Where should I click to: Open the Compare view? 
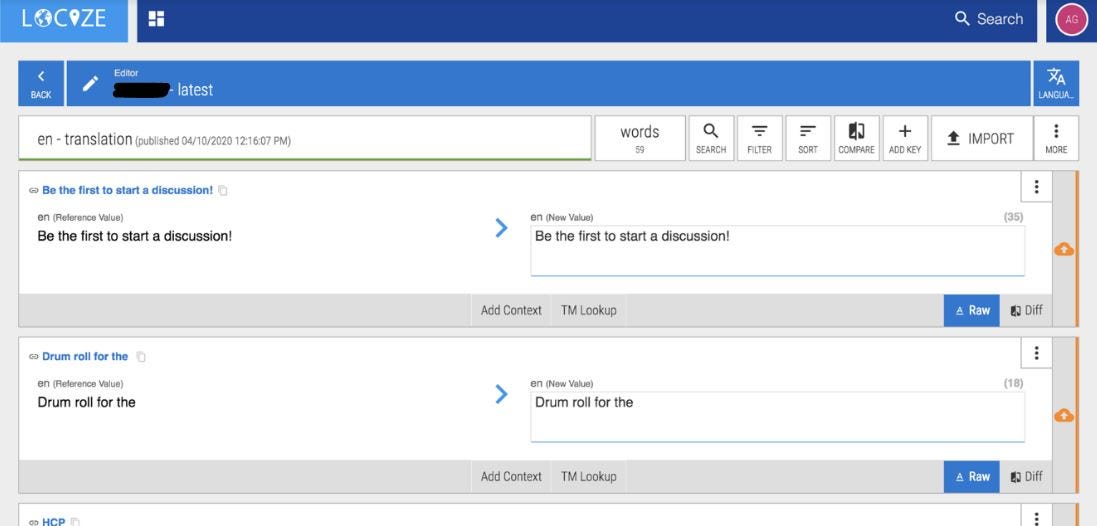tap(856, 138)
